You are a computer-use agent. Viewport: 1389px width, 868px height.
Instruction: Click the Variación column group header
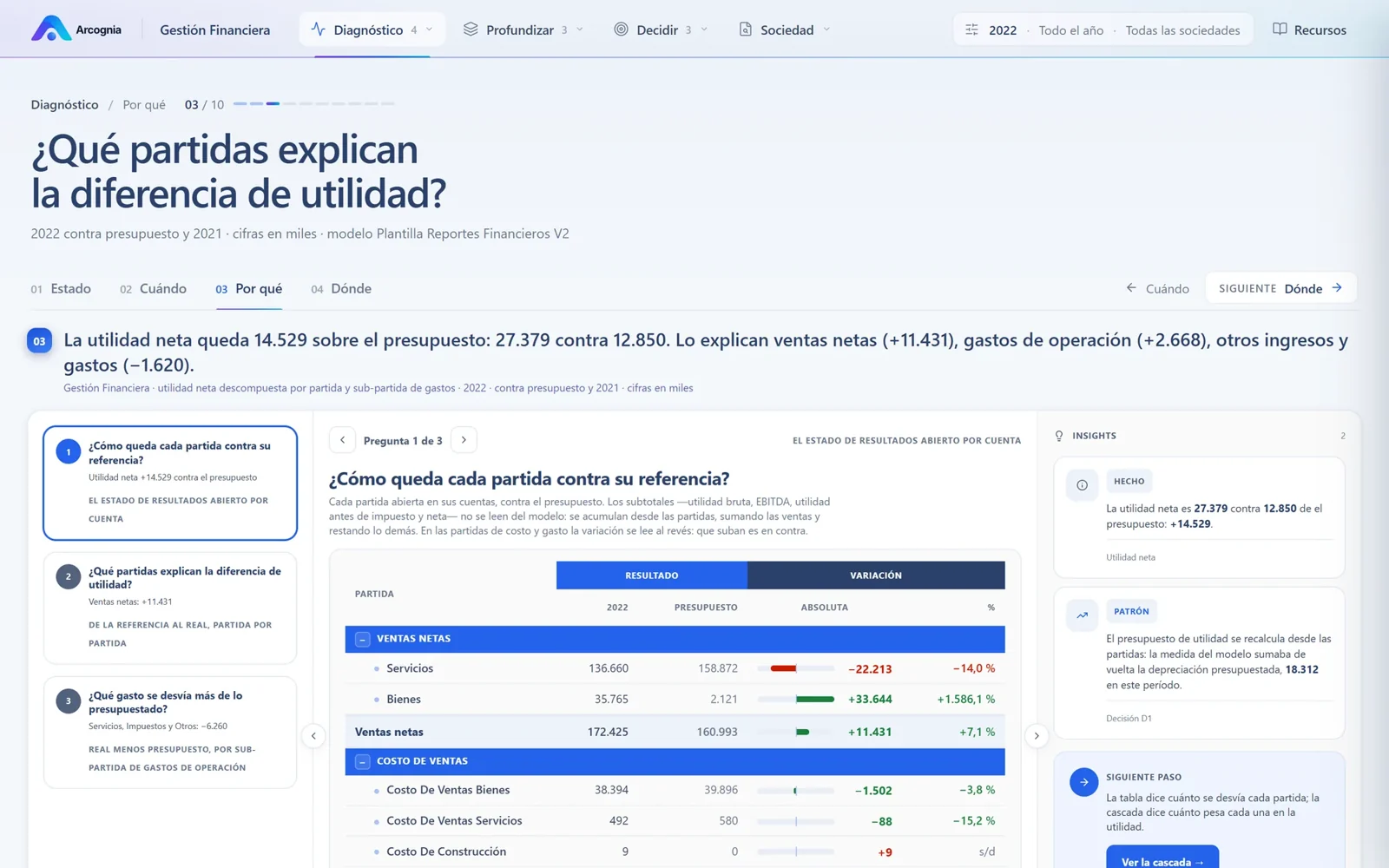(x=876, y=575)
